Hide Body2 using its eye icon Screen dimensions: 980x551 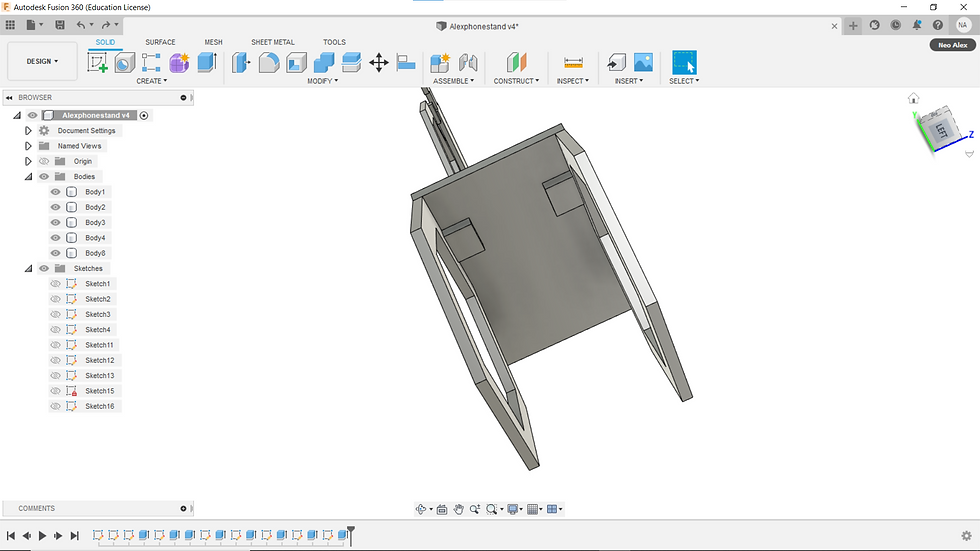tap(56, 207)
